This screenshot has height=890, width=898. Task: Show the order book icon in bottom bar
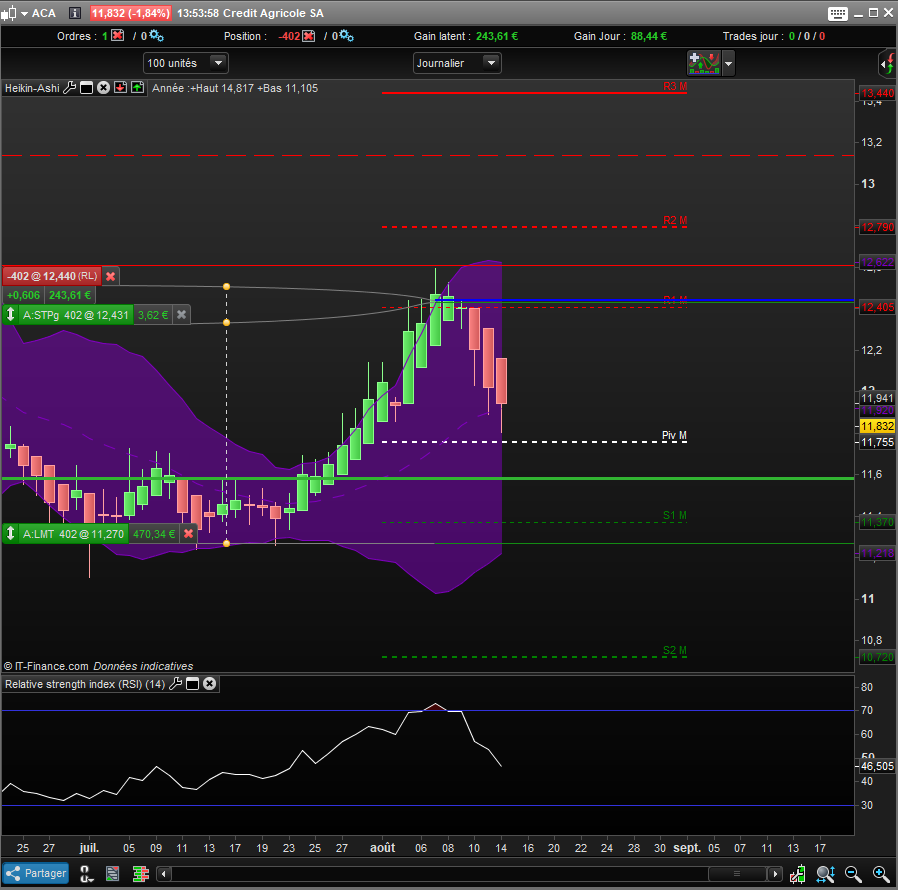click(x=140, y=874)
